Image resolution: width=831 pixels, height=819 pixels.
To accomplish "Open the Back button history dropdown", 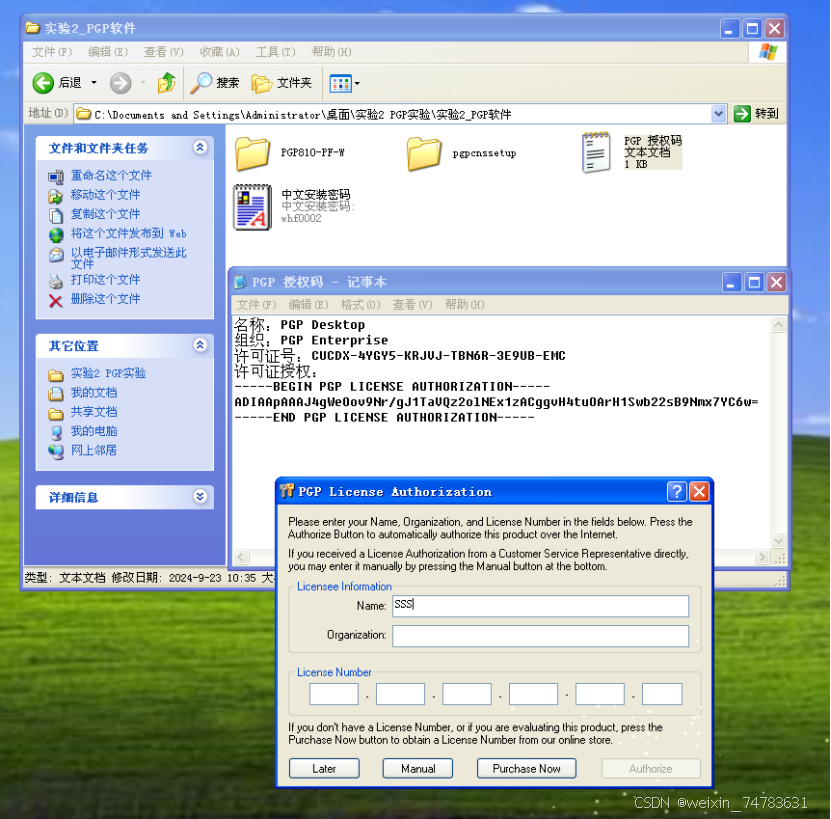I will point(94,83).
